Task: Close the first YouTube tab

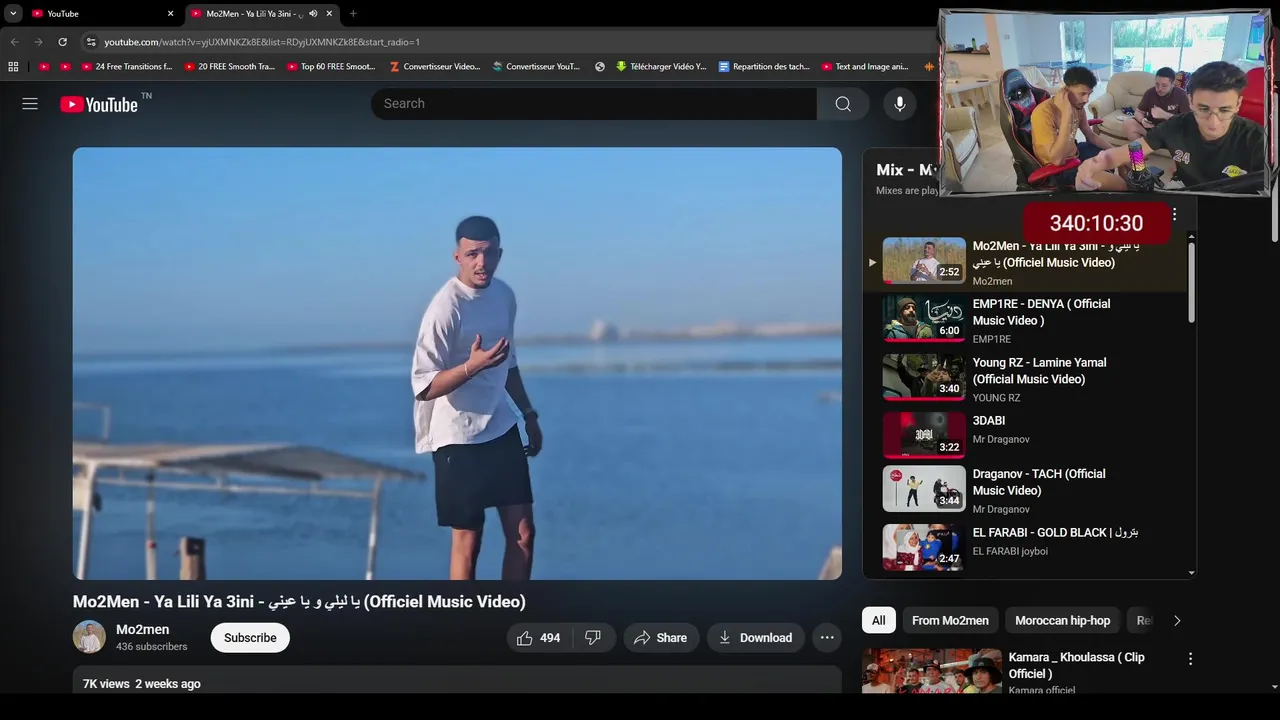Action: (x=170, y=14)
